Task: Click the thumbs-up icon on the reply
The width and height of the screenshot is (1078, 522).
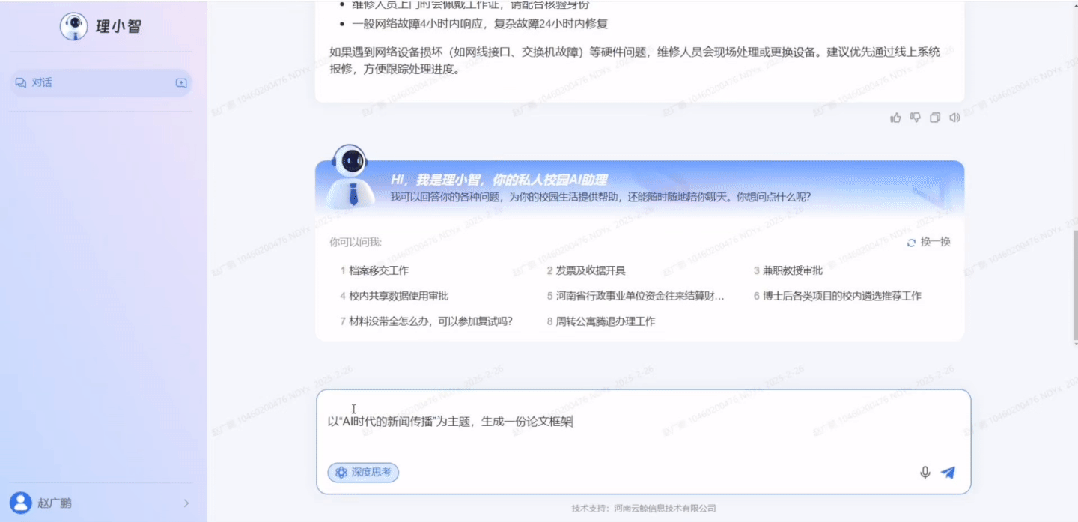Action: [896, 117]
